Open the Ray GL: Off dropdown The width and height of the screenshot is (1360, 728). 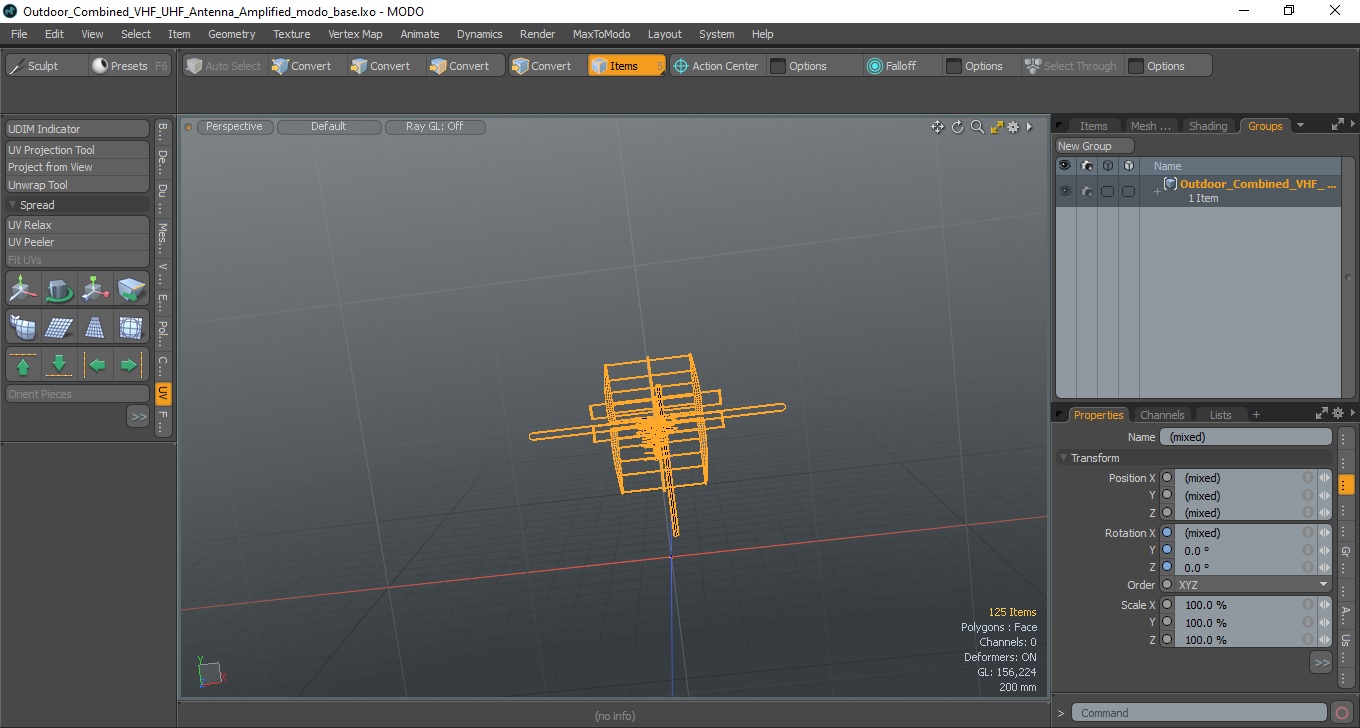(x=435, y=127)
